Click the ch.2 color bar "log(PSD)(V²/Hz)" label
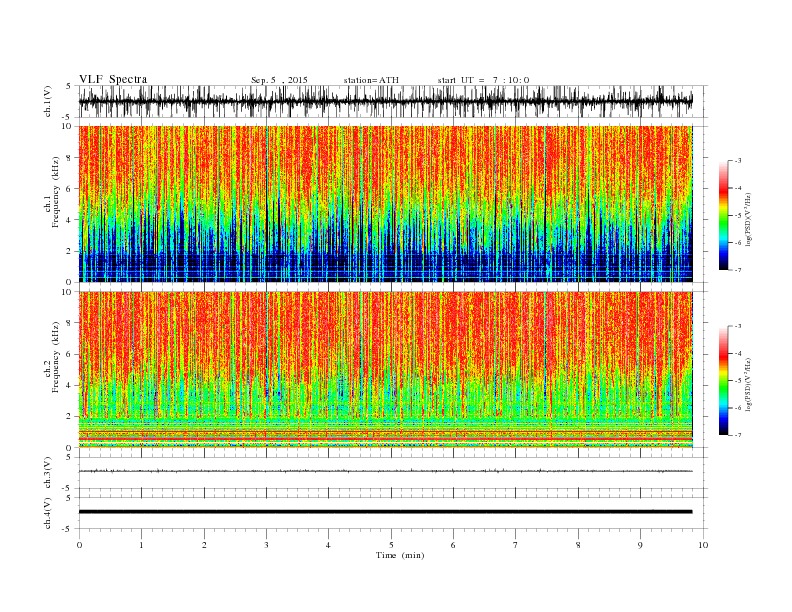This screenshot has width=792, height=612. pos(748,384)
